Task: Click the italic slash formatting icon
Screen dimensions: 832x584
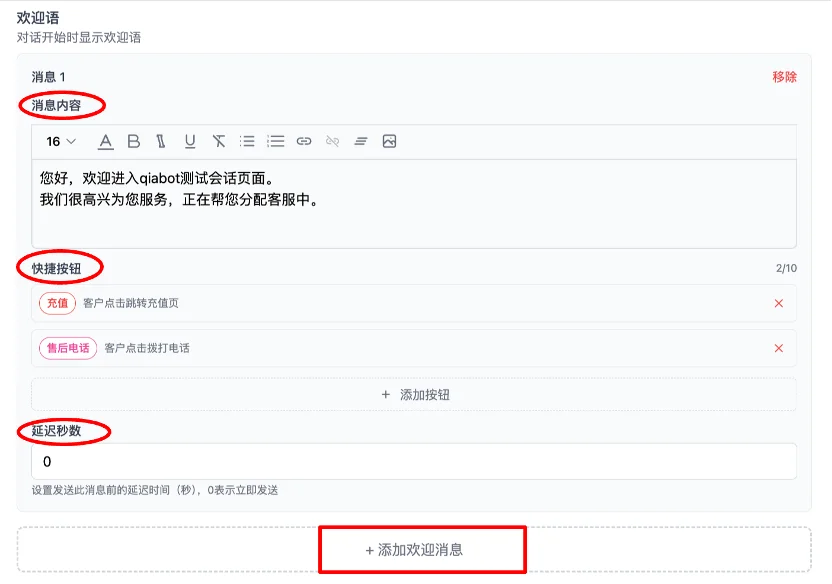Action: tap(162, 141)
